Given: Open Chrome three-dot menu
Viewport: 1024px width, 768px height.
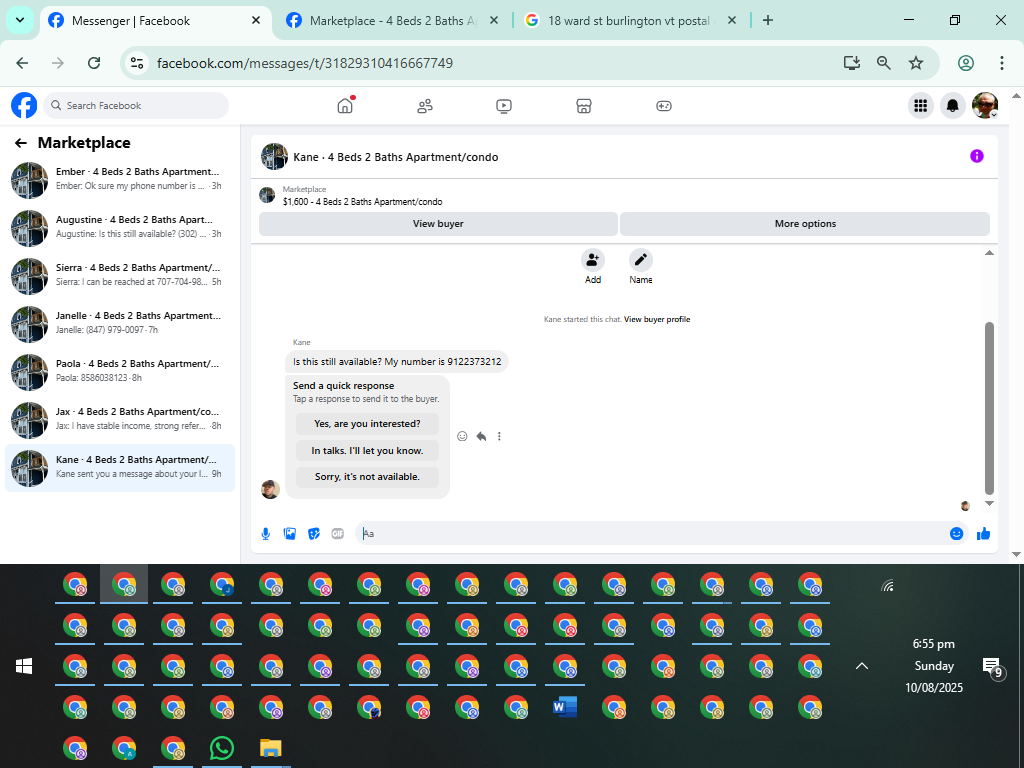Looking at the screenshot, I should coord(1001,63).
